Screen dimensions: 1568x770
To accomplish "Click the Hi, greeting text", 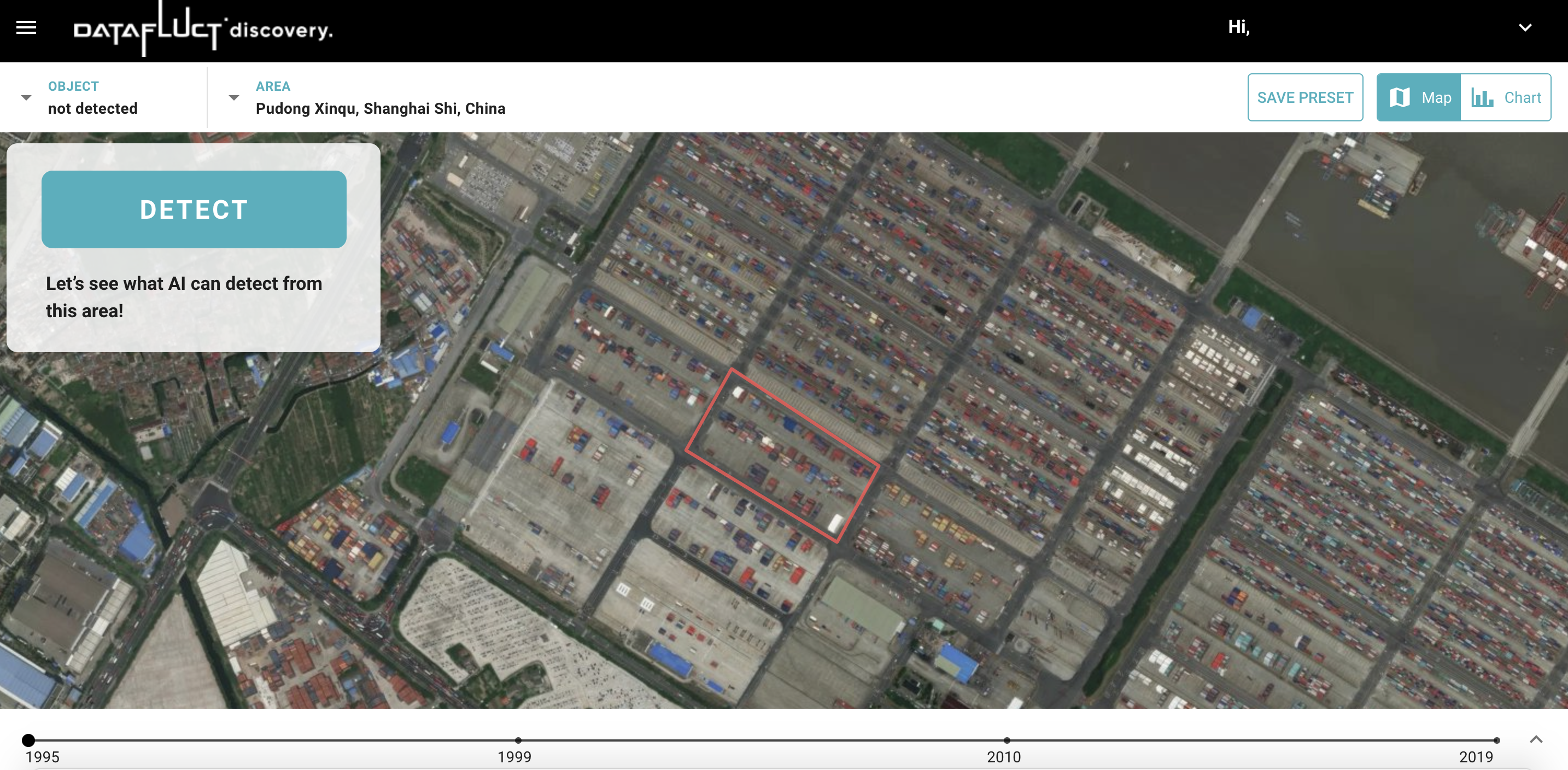I will click(1239, 27).
